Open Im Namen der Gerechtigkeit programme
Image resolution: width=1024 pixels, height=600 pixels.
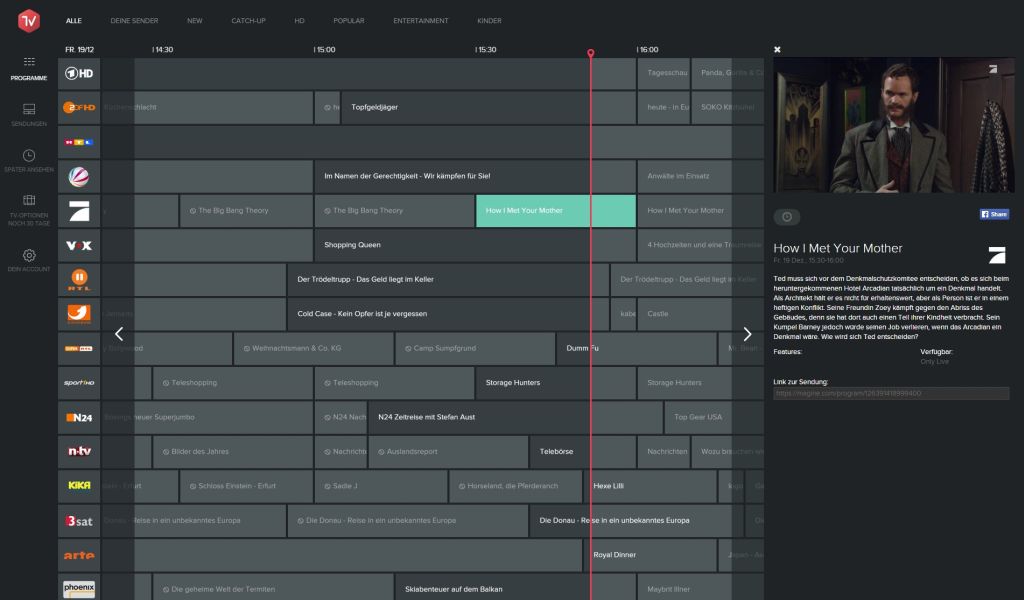pyautogui.click(x=475, y=176)
